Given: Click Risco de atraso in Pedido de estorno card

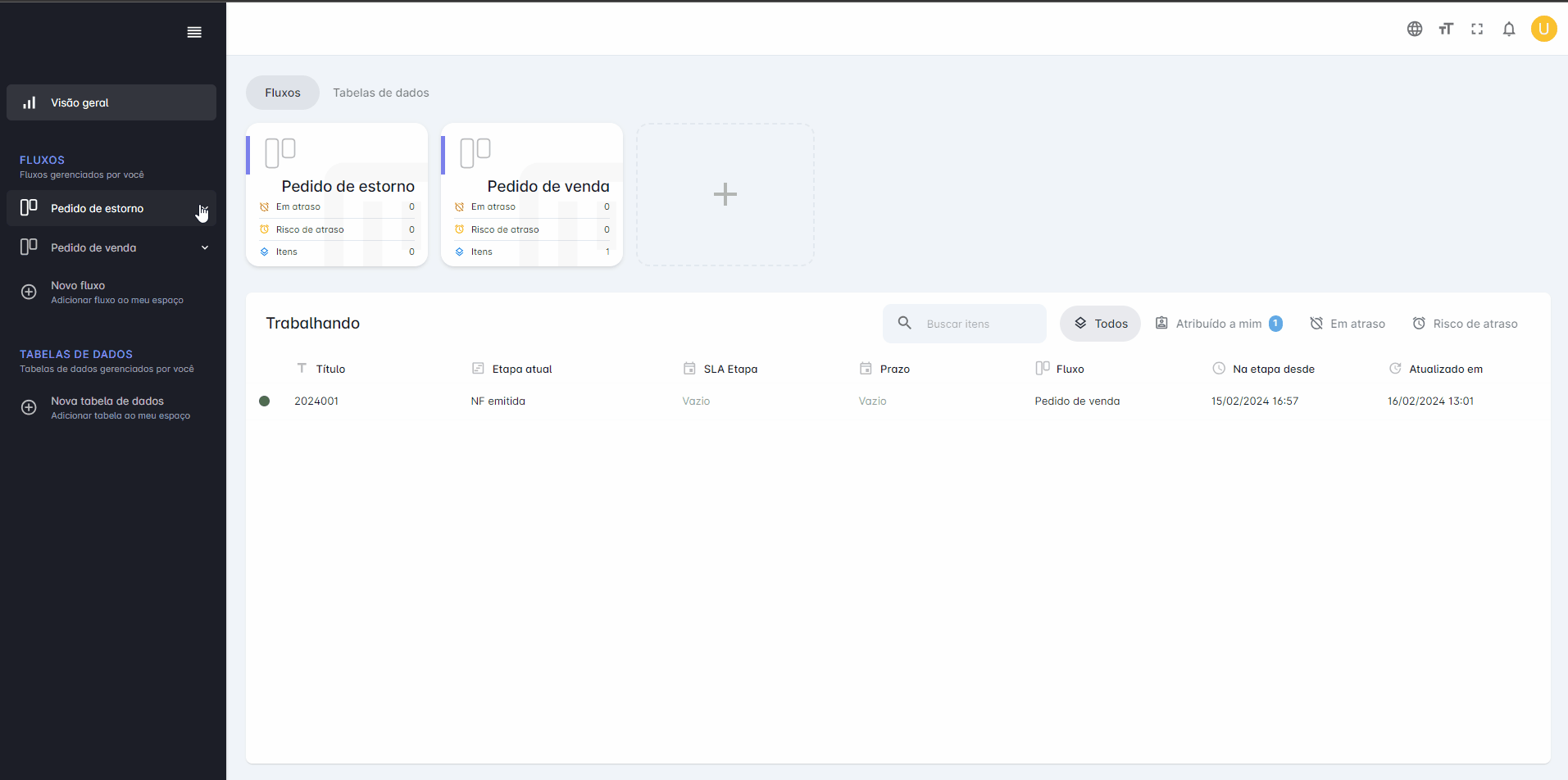Looking at the screenshot, I should 337,229.
